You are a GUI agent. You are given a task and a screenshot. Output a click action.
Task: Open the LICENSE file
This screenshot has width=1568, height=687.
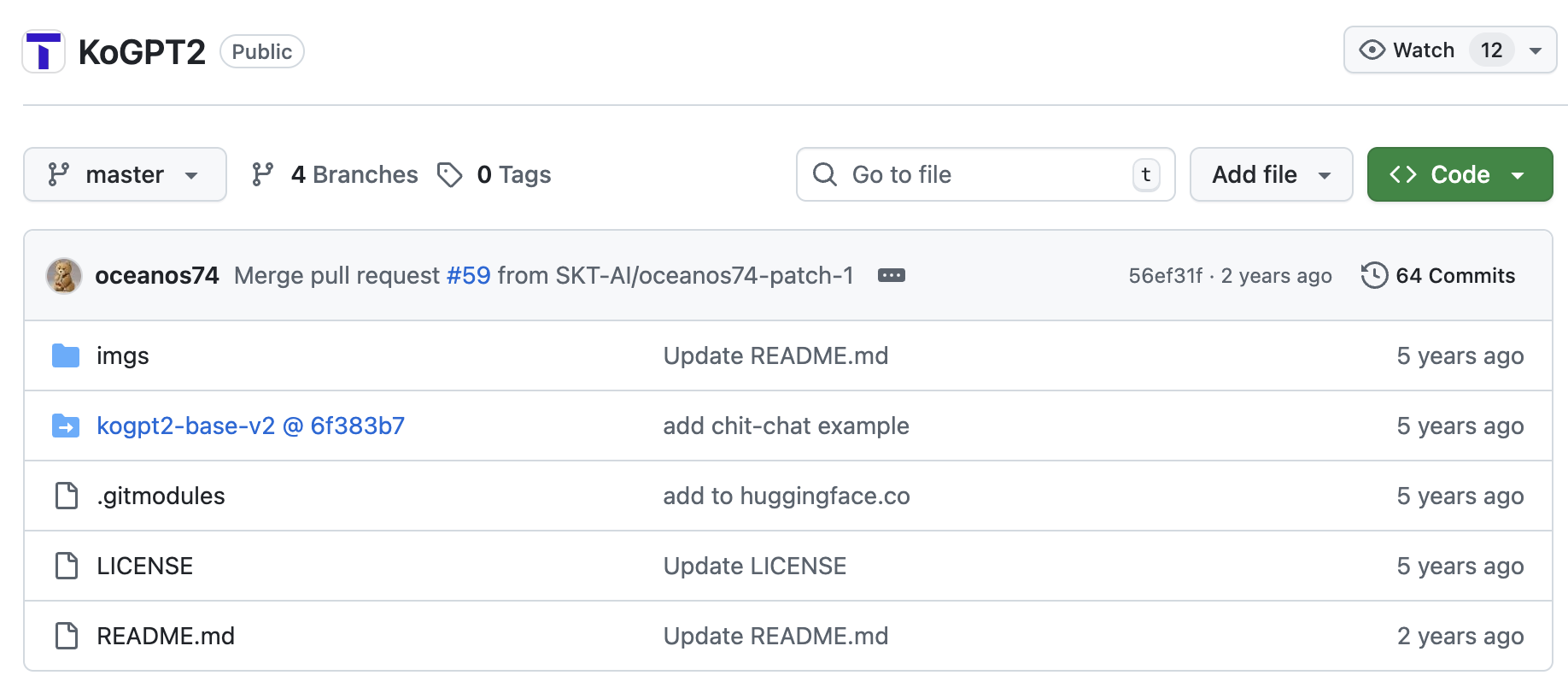pos(145,566)
